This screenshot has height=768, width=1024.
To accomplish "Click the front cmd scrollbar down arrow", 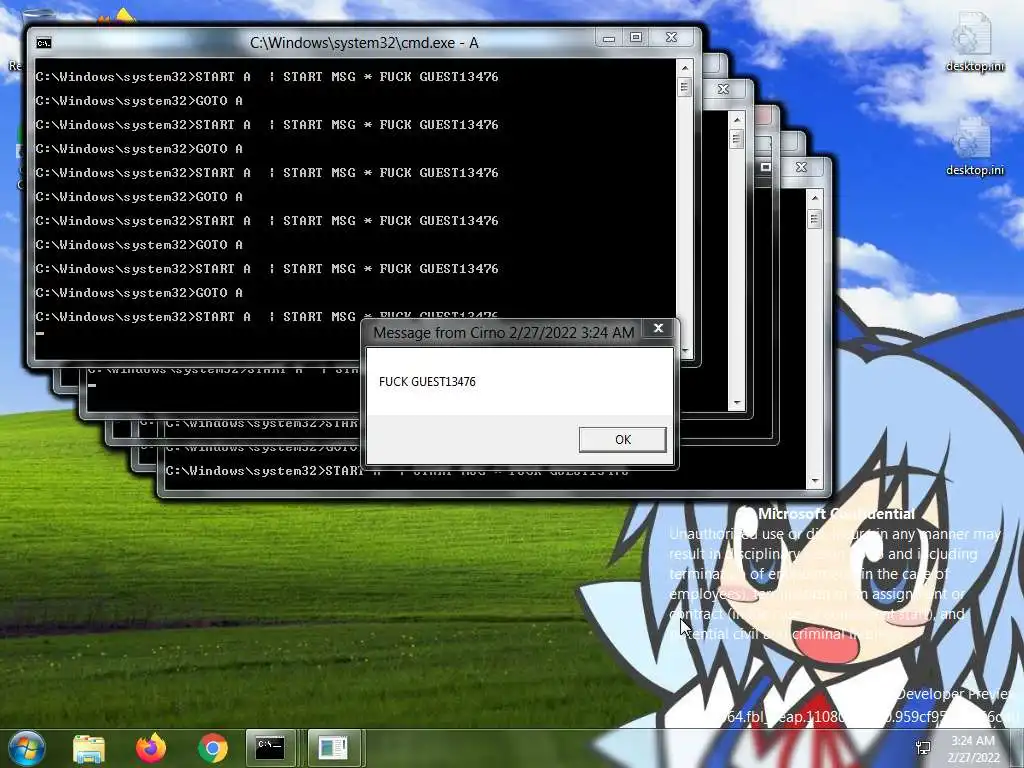I will tap(684, 351).
